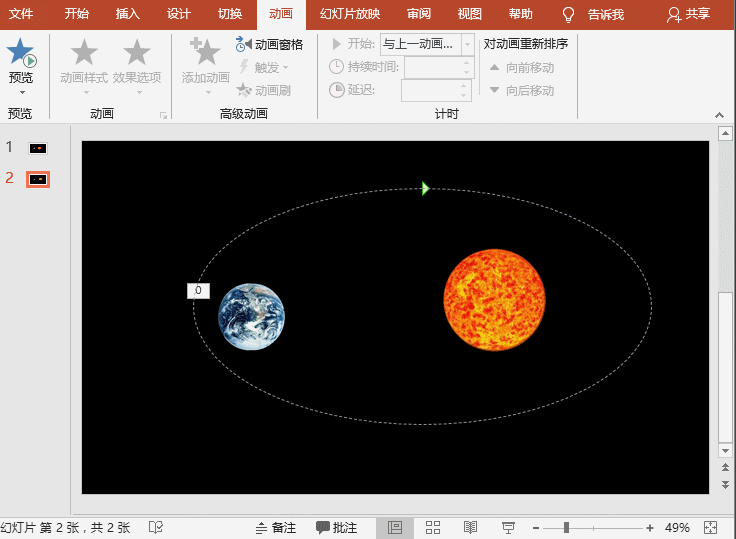Click the zoom out minus button

[536, 528]
